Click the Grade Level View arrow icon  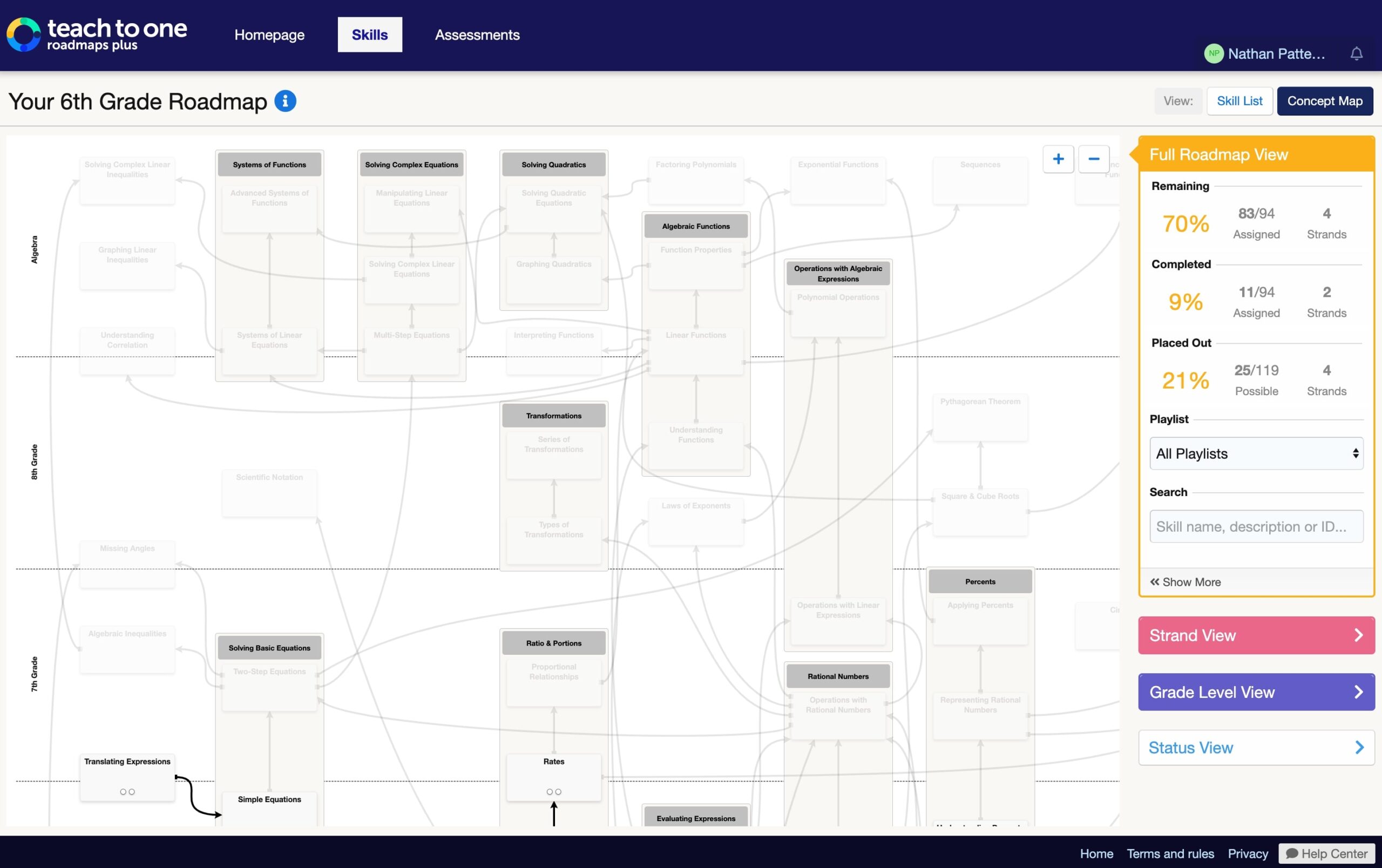[1358, 692]
